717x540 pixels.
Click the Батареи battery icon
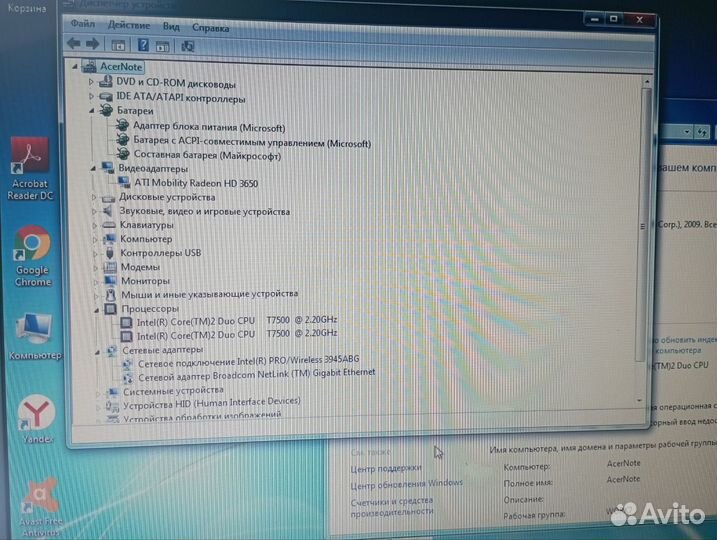point(106,110)
